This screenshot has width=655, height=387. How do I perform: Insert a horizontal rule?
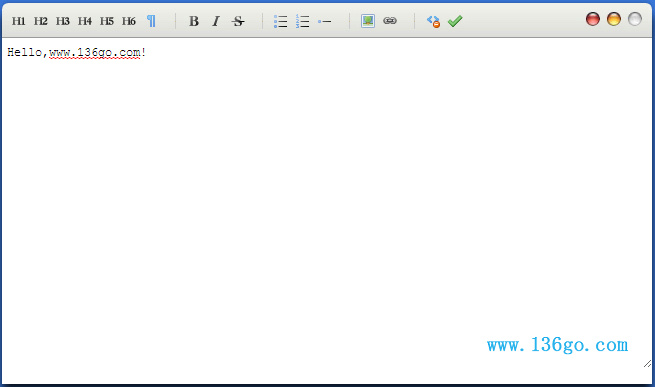coord(325,21)
